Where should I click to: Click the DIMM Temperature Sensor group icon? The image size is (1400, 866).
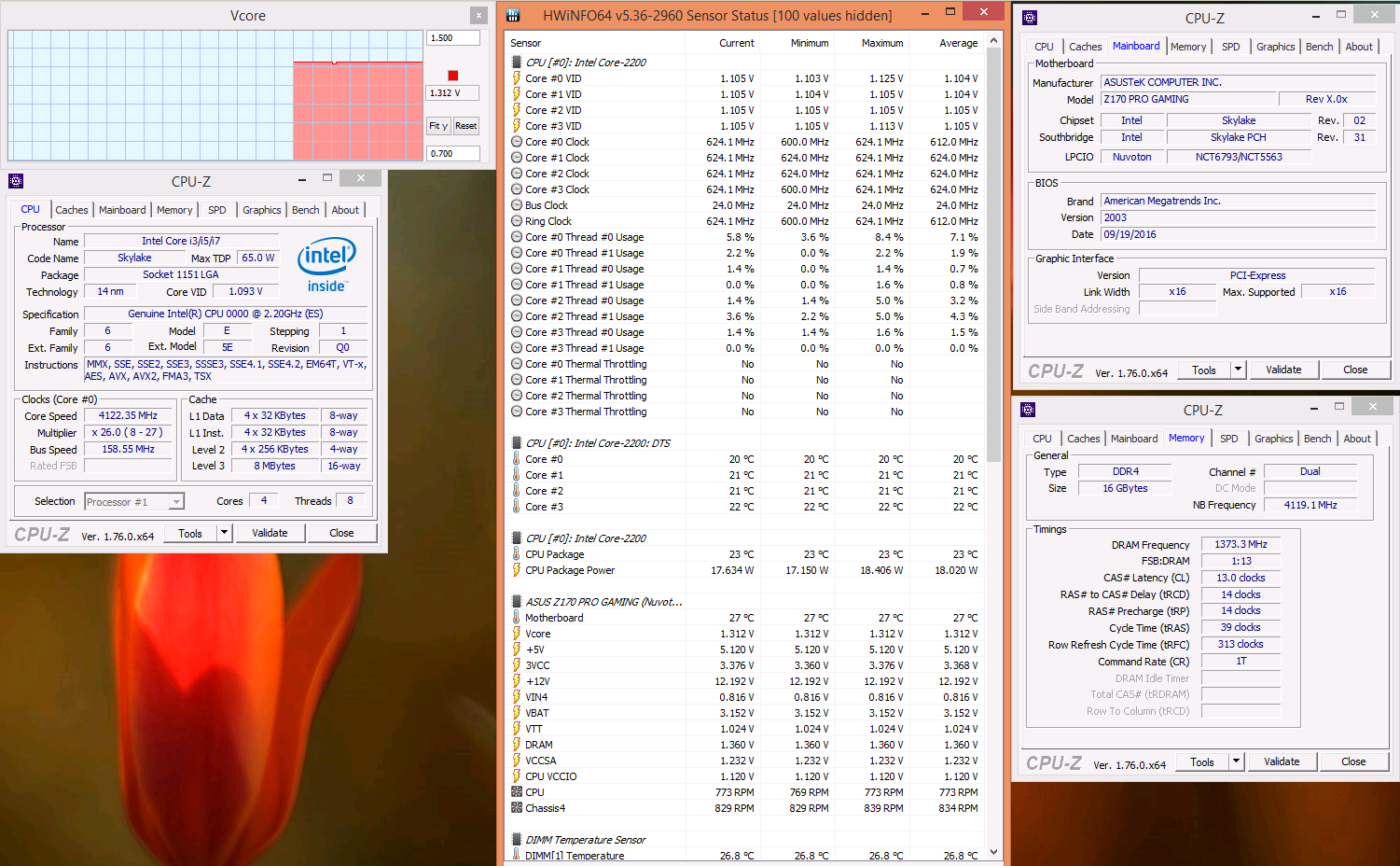(517, 840)
